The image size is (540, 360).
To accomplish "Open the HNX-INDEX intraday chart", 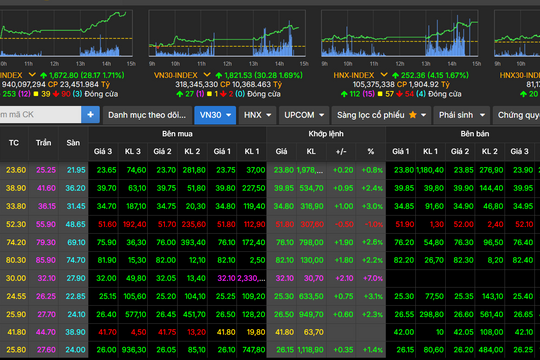I will [399, 33].
